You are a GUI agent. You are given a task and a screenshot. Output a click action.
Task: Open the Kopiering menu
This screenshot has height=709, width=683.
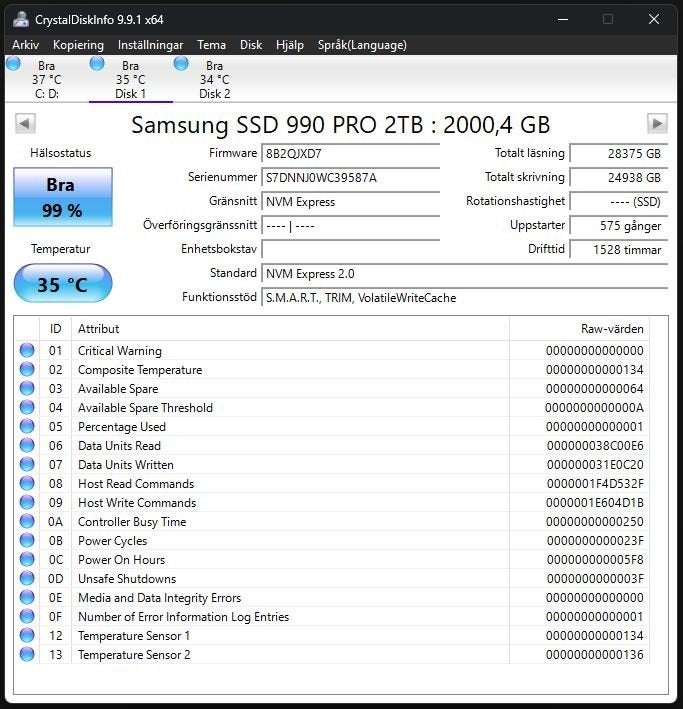point(78,45)
